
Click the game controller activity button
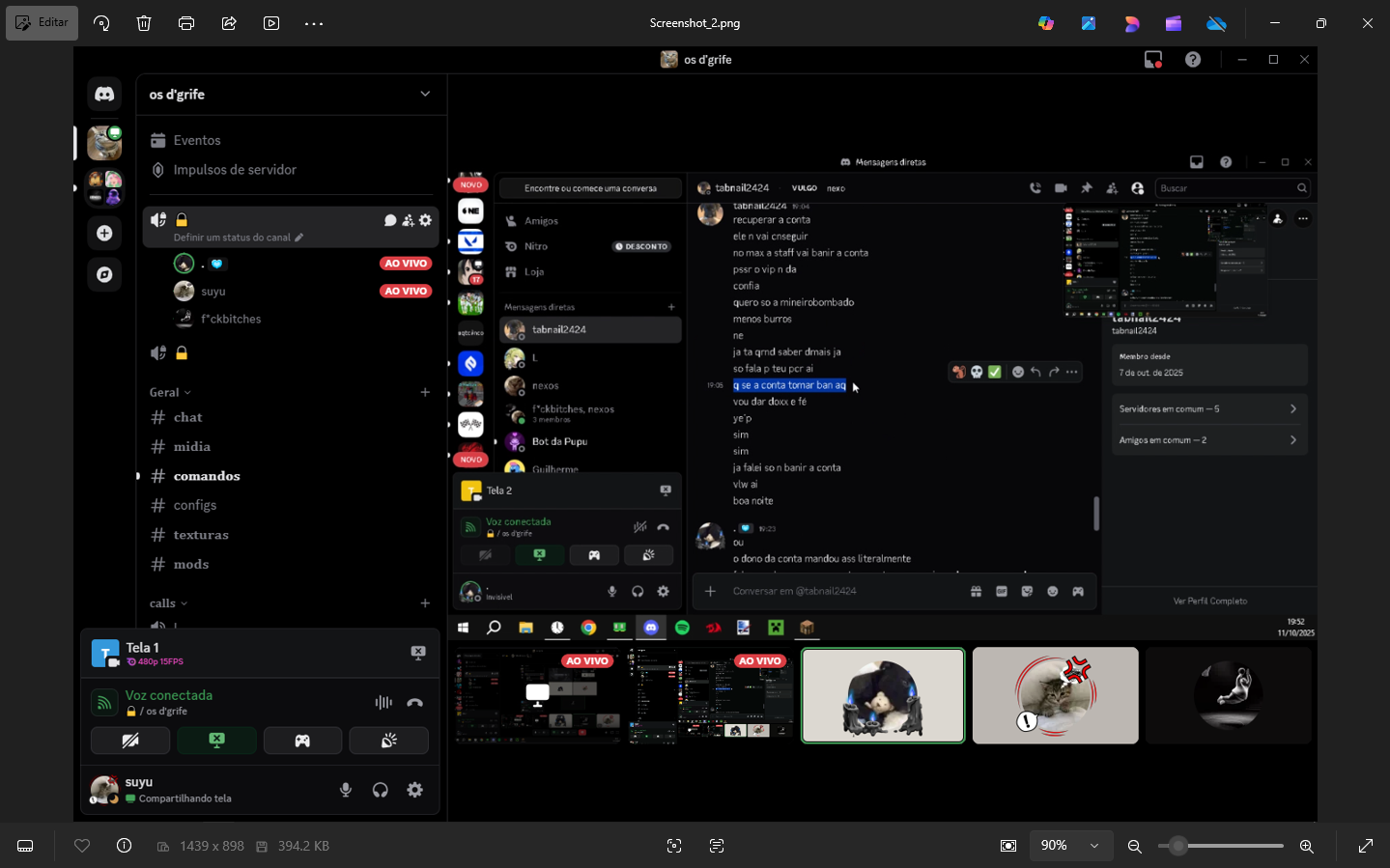pos(302,741)
